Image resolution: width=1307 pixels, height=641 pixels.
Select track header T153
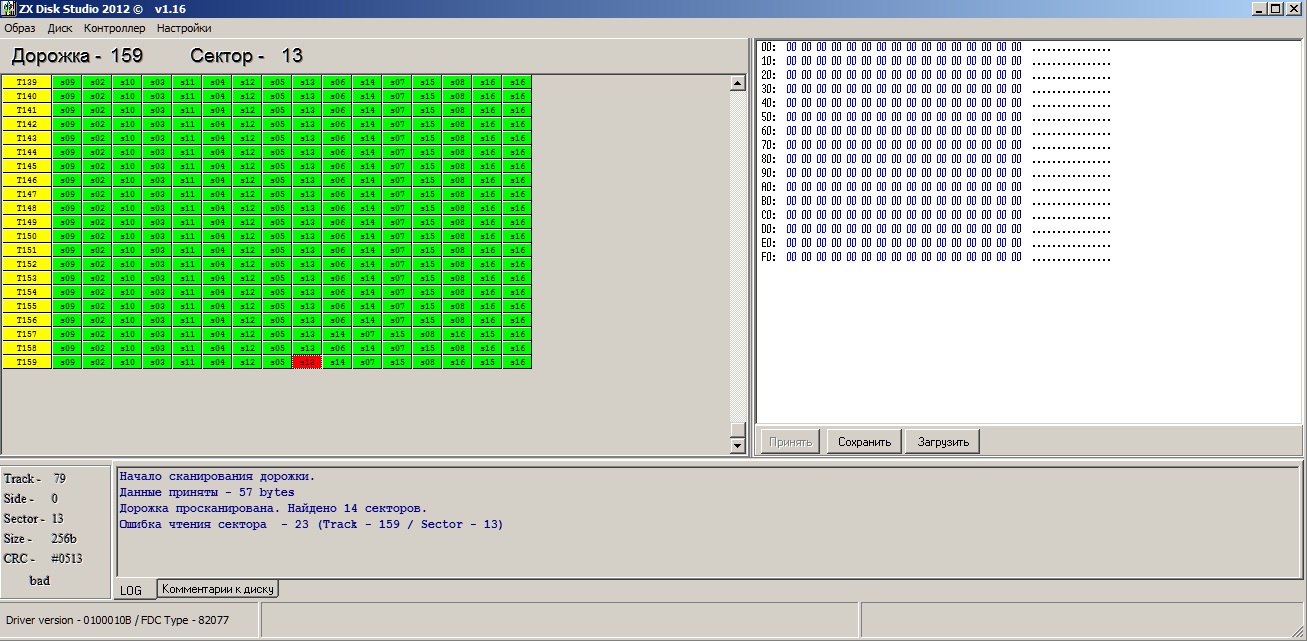tap(27, 278)
